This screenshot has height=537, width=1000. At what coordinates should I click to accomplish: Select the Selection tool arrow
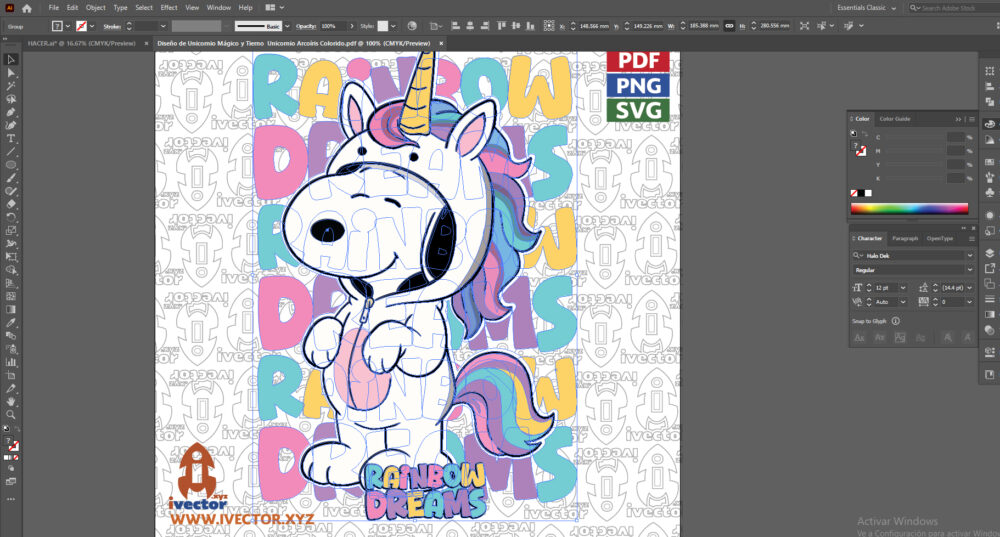[11, 59]
